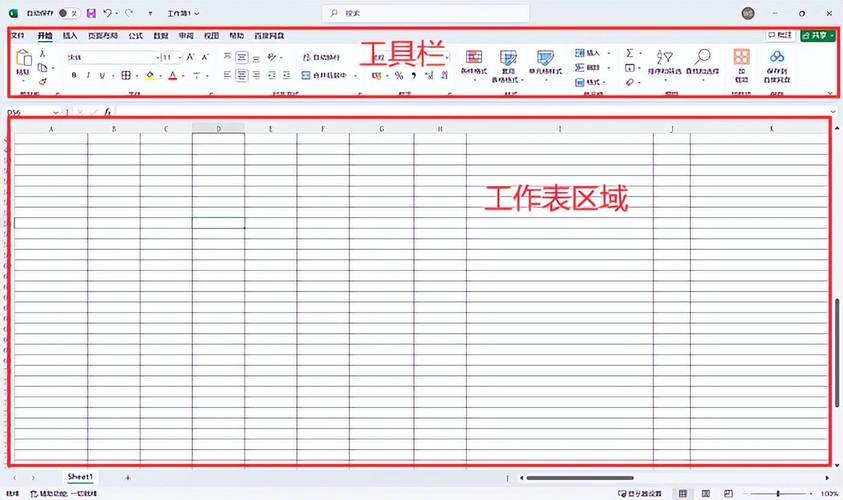
Task: Open the Merge and Center dropdown arrow
Action: [356, 76]
